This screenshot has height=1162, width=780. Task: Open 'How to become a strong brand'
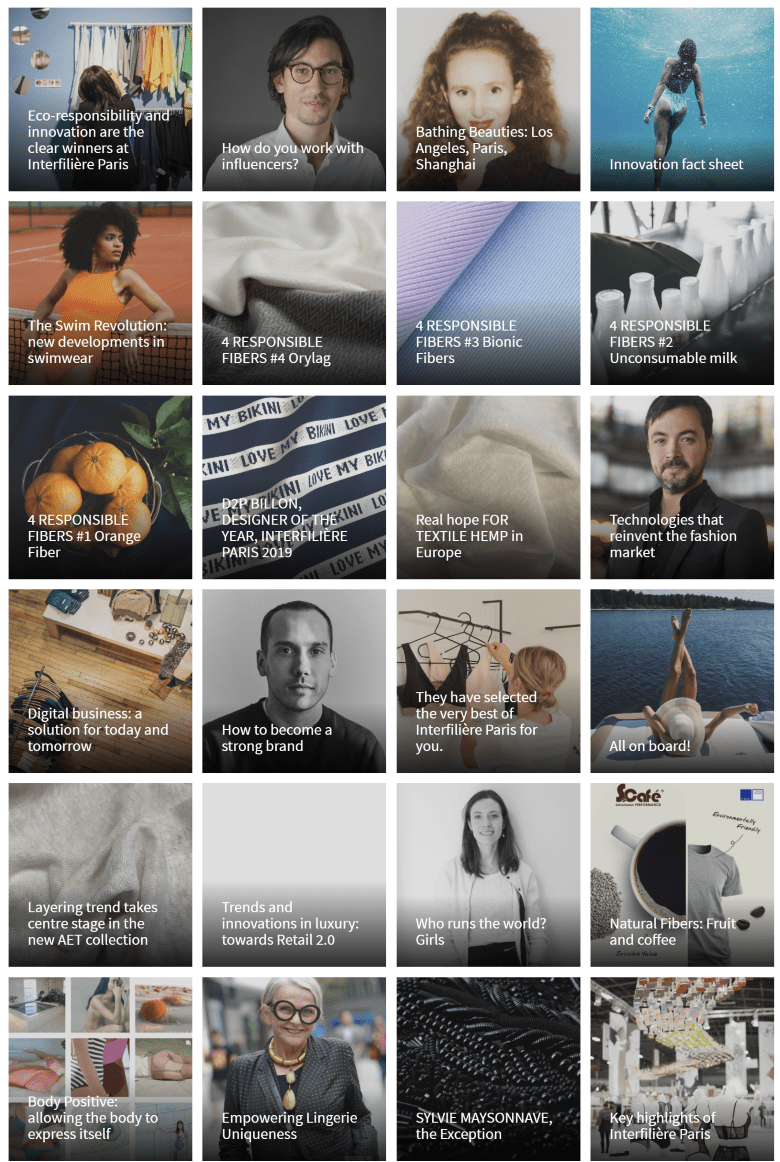pyautogui.click(x=294, y=681)
